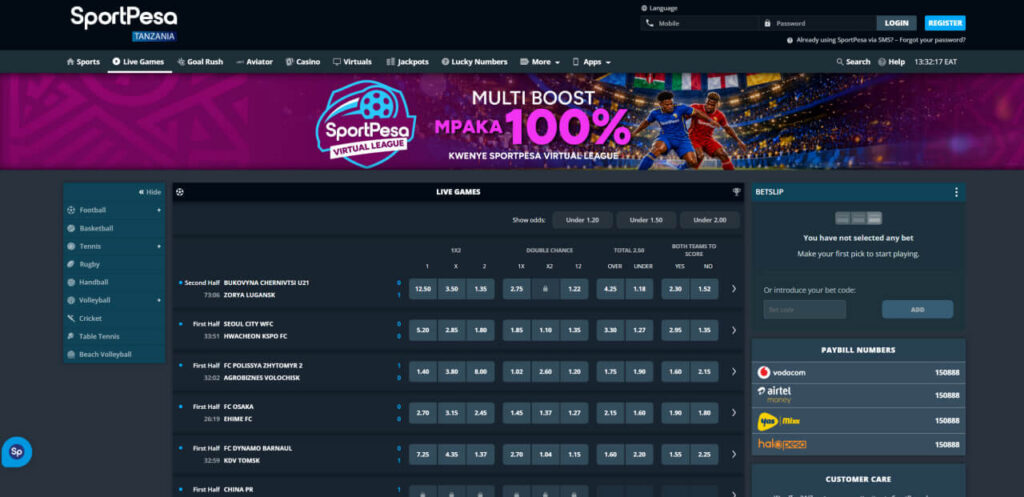Click the LOGIN button
The height and width of the screenshot is (497, 1024).
[897, 24]
